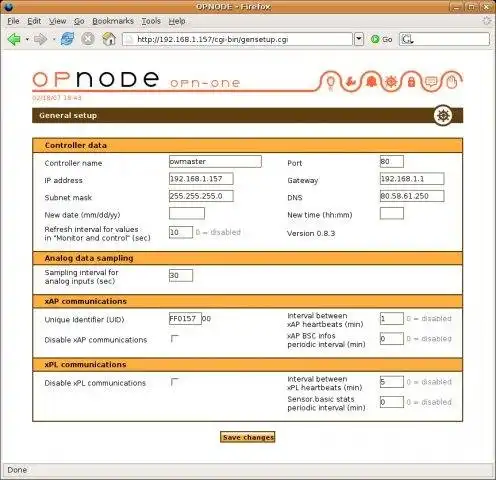Click the Subnet mask field

[201, 196]
